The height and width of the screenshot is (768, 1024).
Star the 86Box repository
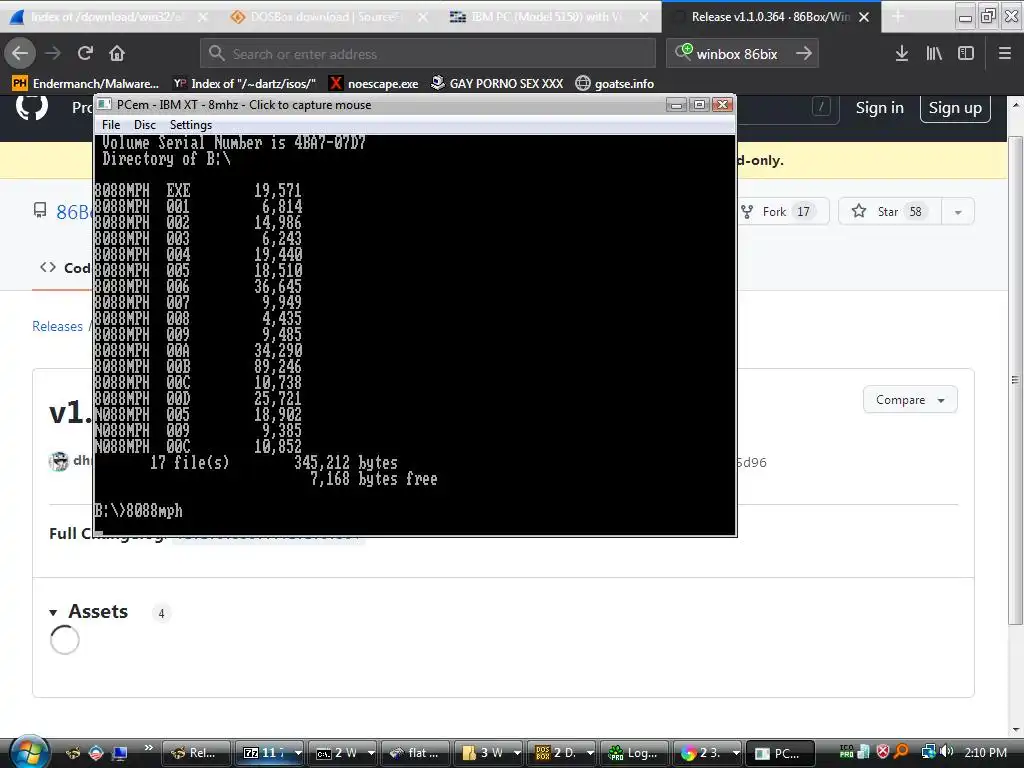tap(889, 212)
